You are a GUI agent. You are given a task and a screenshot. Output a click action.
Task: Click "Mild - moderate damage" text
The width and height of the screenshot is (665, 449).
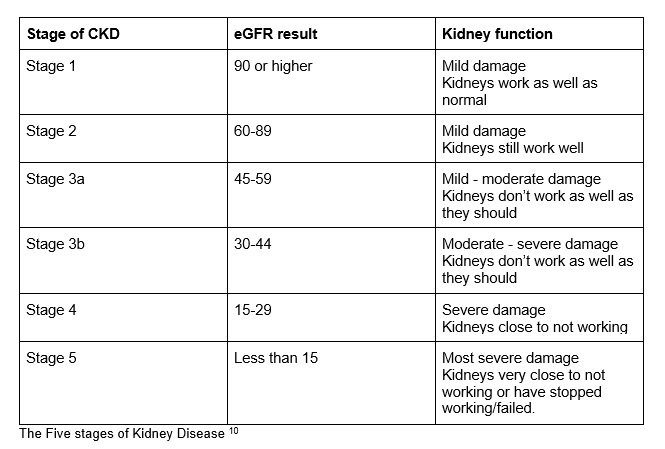pyautogui.click(x=521, y=180)
